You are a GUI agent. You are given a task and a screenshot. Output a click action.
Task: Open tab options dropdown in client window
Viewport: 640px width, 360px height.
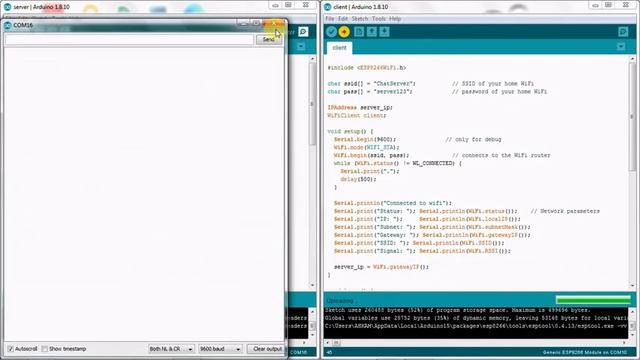click(621, 47)
